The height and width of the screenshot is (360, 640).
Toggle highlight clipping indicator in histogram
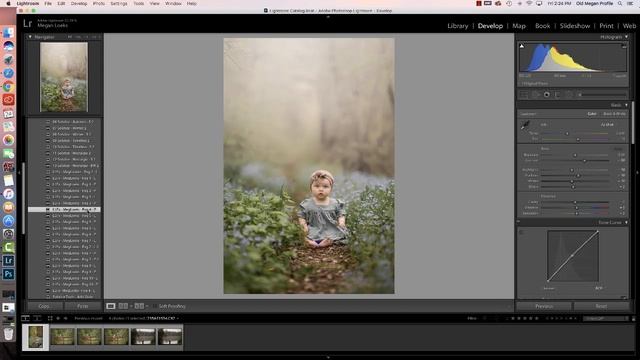[x=624, y=46]
